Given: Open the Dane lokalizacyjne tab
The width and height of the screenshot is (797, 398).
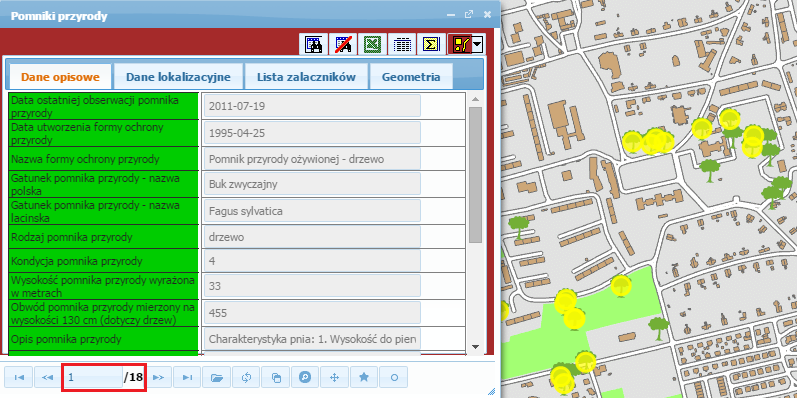Looking at the screenshot, I should (178, 77).
